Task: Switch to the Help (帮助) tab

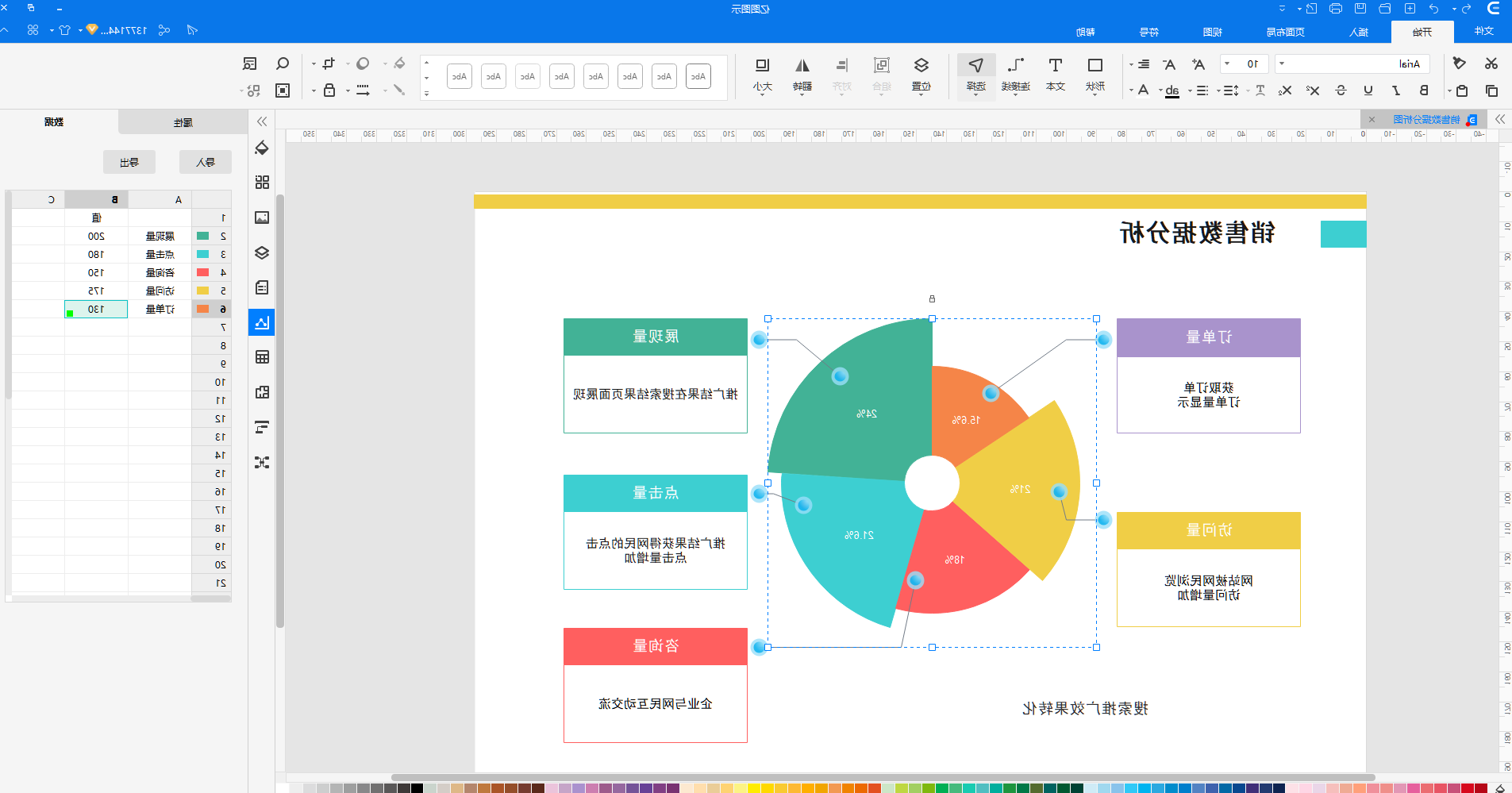Action: 1086,33
